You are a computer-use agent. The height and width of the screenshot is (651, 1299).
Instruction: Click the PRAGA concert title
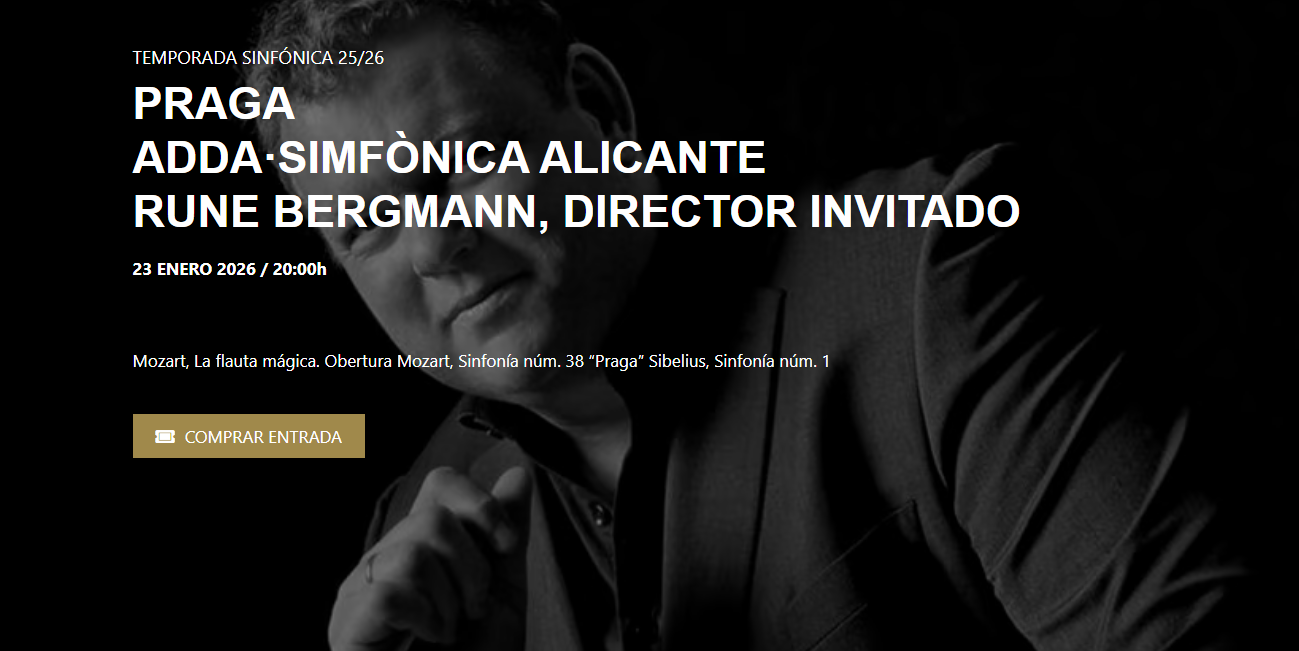coord(214,104)
